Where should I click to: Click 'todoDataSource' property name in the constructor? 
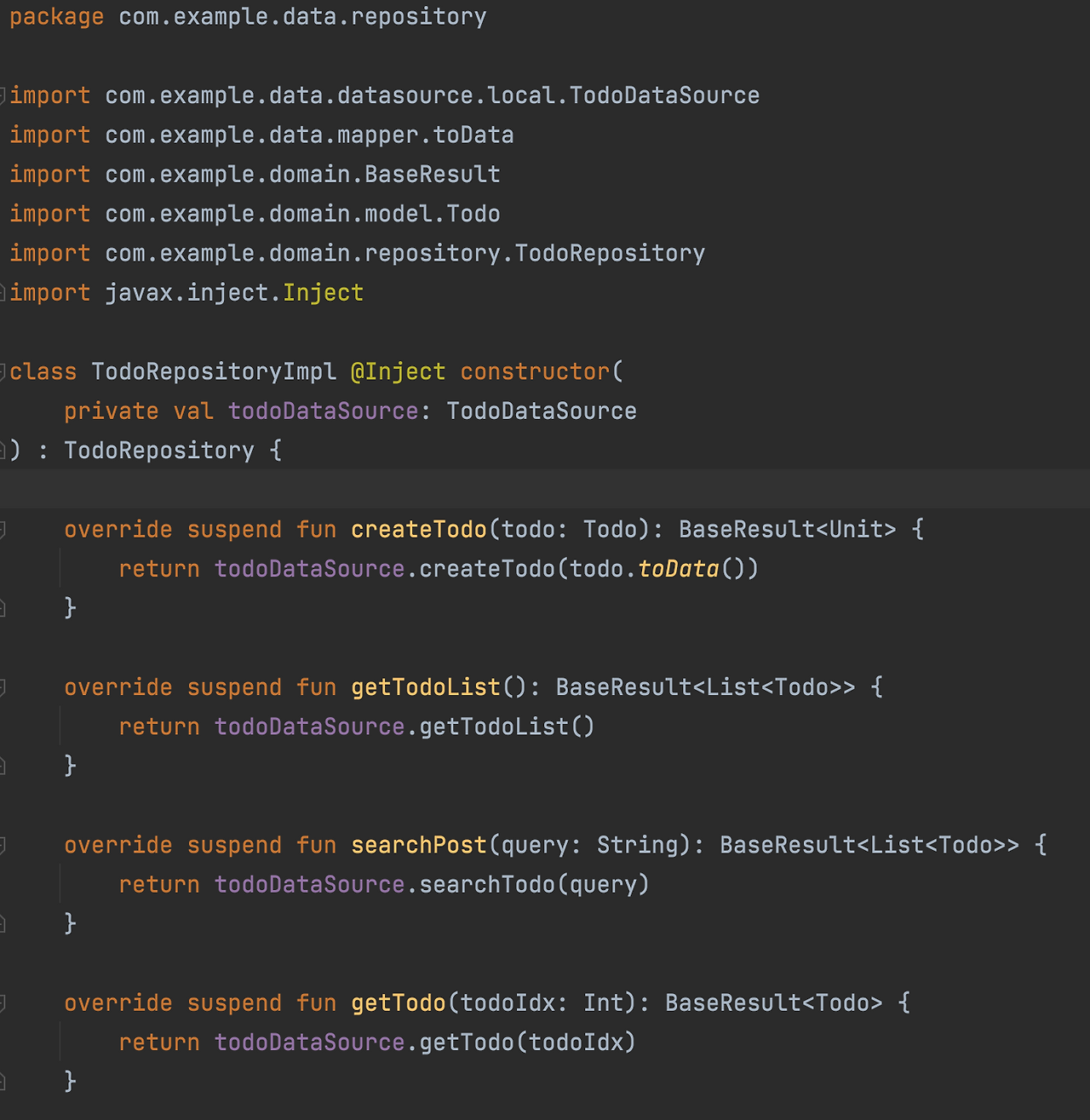click(324, 411)
